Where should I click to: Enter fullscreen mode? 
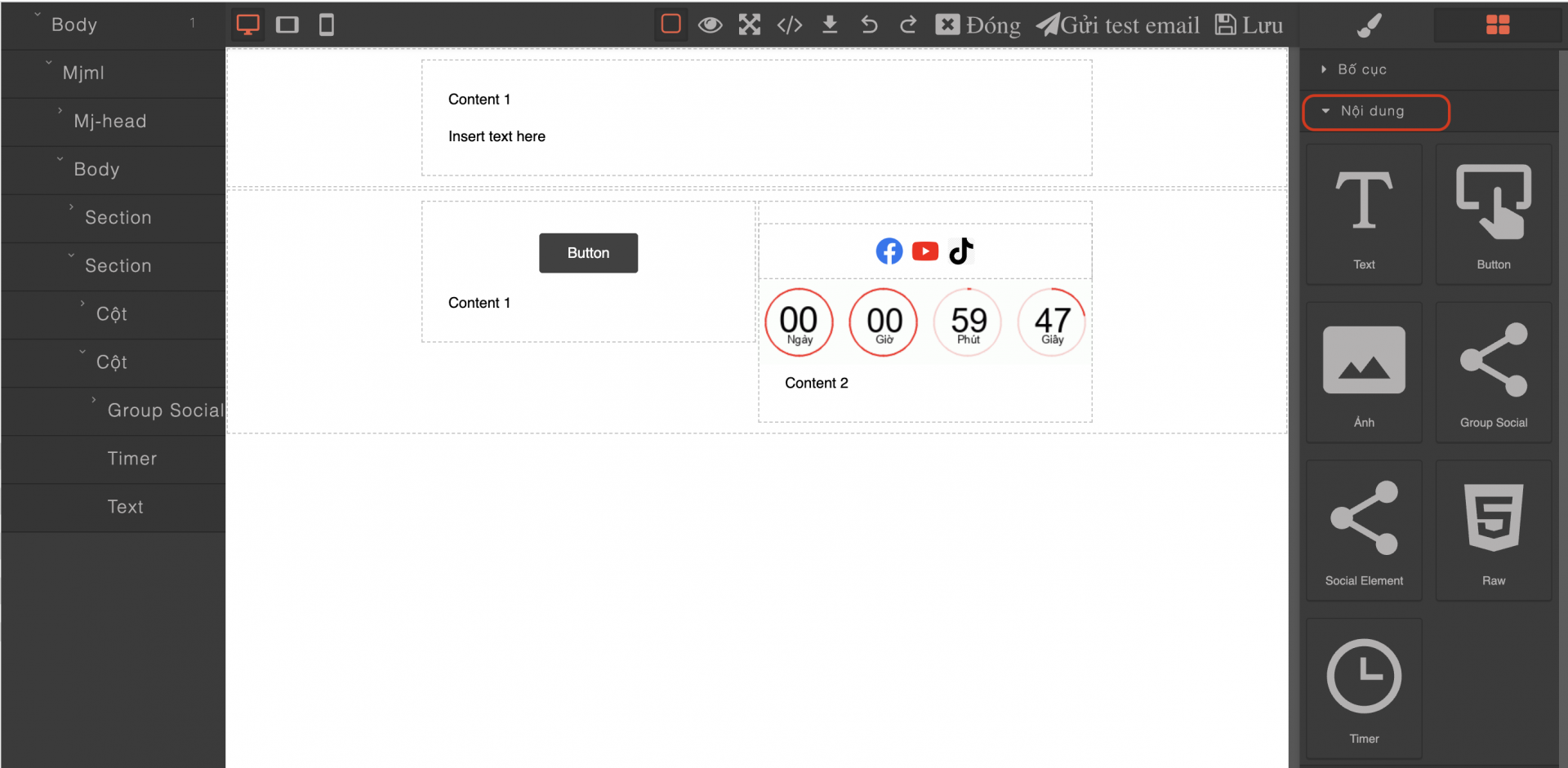pyautogui.click(x=750, y=25)
